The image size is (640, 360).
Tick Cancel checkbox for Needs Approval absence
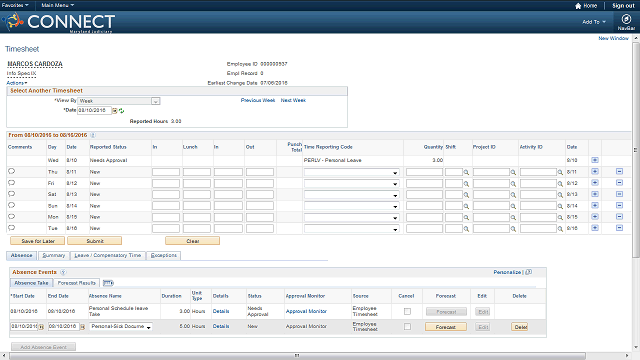pos(407,311)
